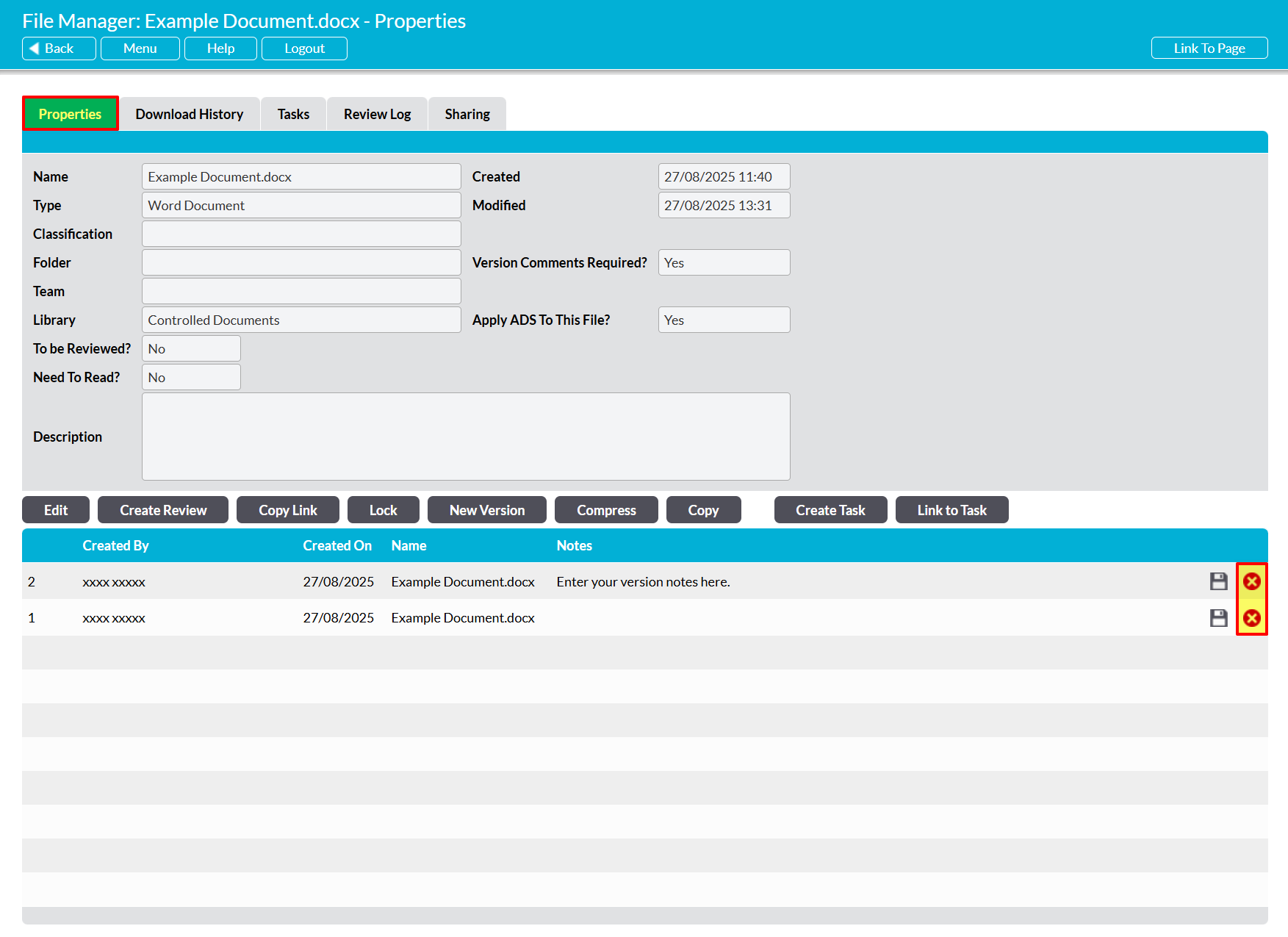1288x937 pixels.
Task: Delete version 1 with the red X
Action: [1251, 618]
